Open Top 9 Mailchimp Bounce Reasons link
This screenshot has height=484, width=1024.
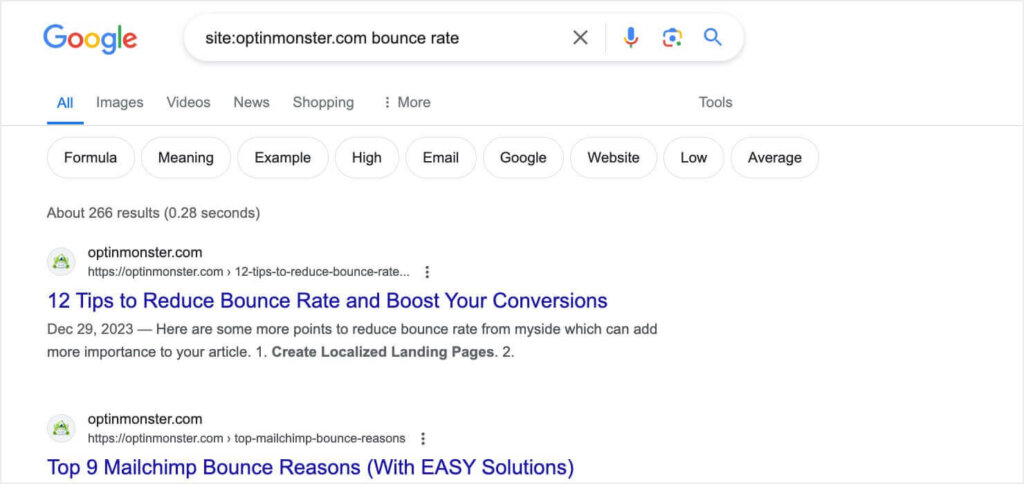coord(310,467)
